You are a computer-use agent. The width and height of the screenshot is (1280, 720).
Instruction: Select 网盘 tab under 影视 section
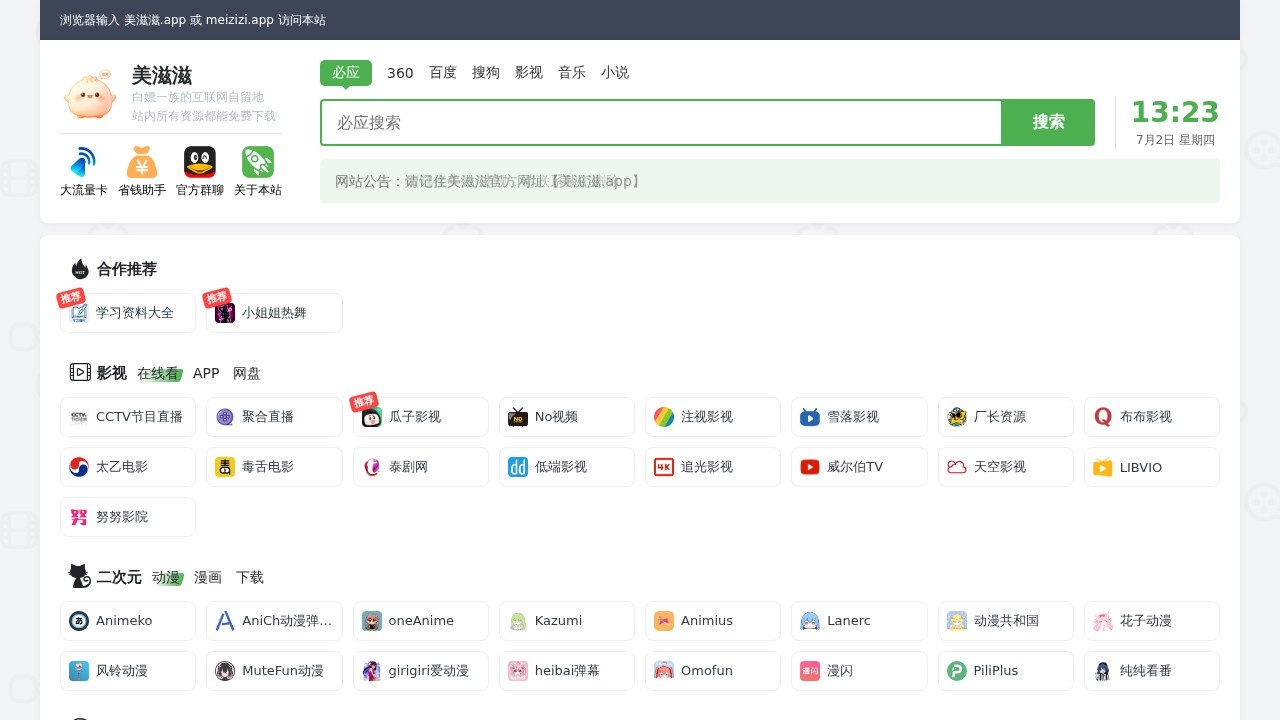[247, 373]
